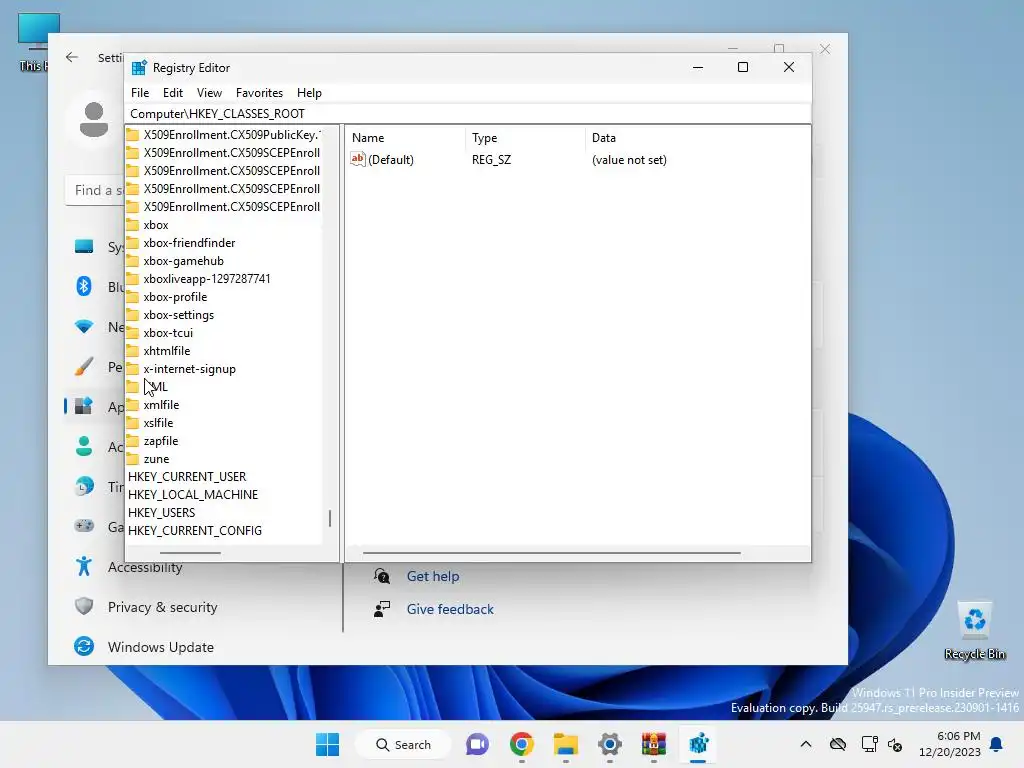Screen dimensions: 1024x768
Task: Open Give feedback link in Settings
Action: 450,609
